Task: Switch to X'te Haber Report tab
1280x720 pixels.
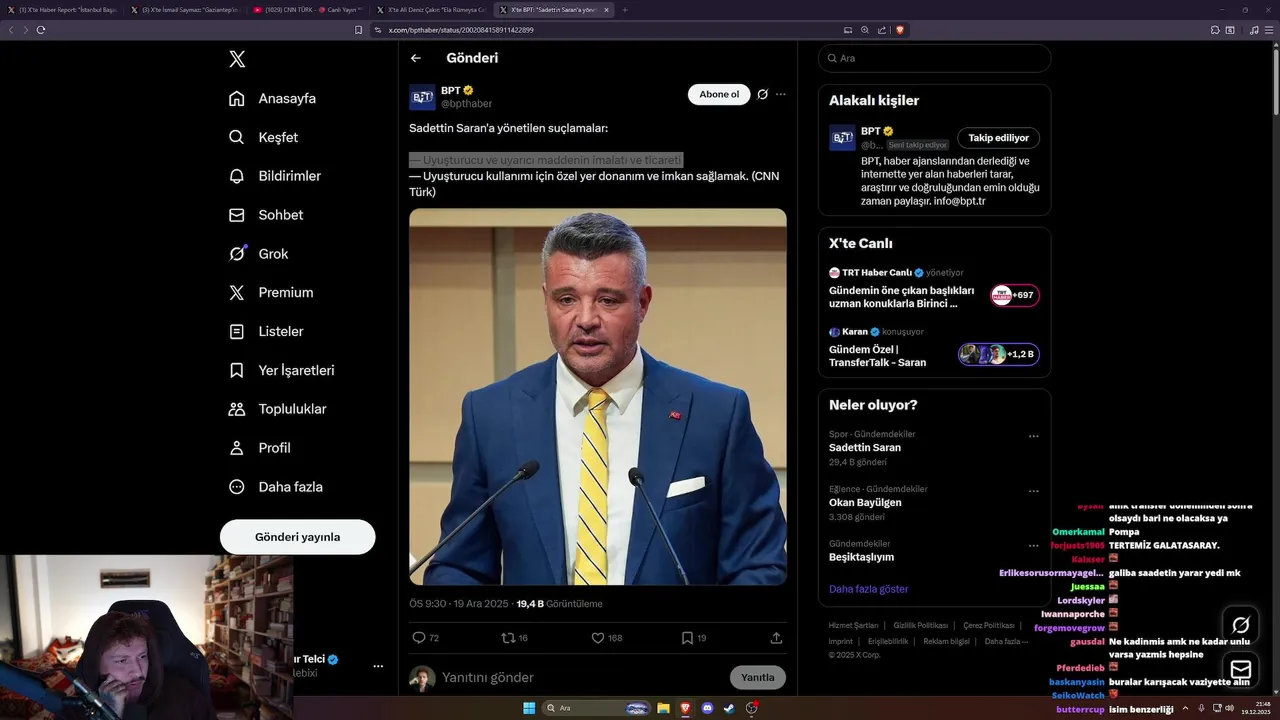Action: click(62, 10)
